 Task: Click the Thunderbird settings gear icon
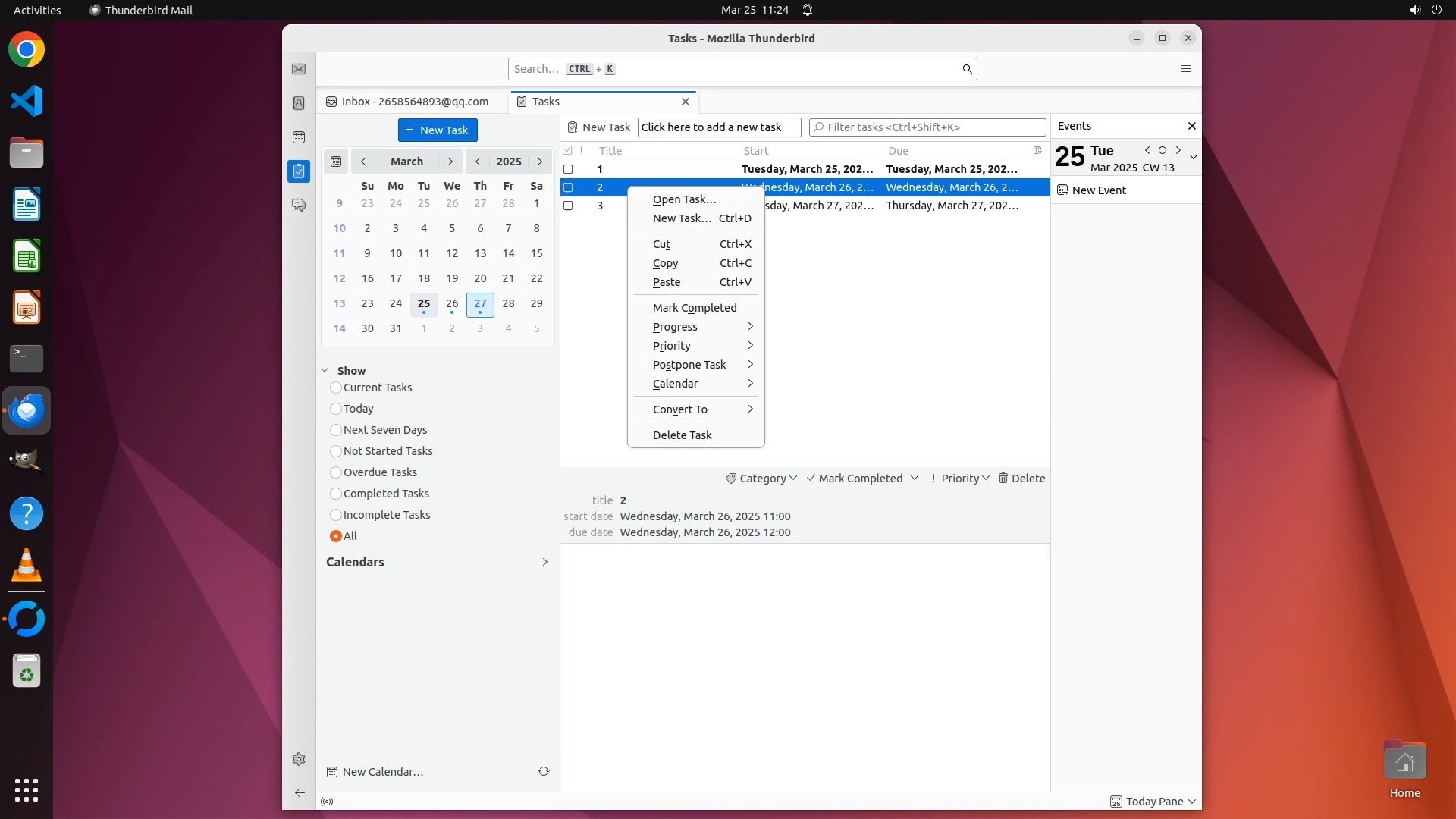click(299, 759)
